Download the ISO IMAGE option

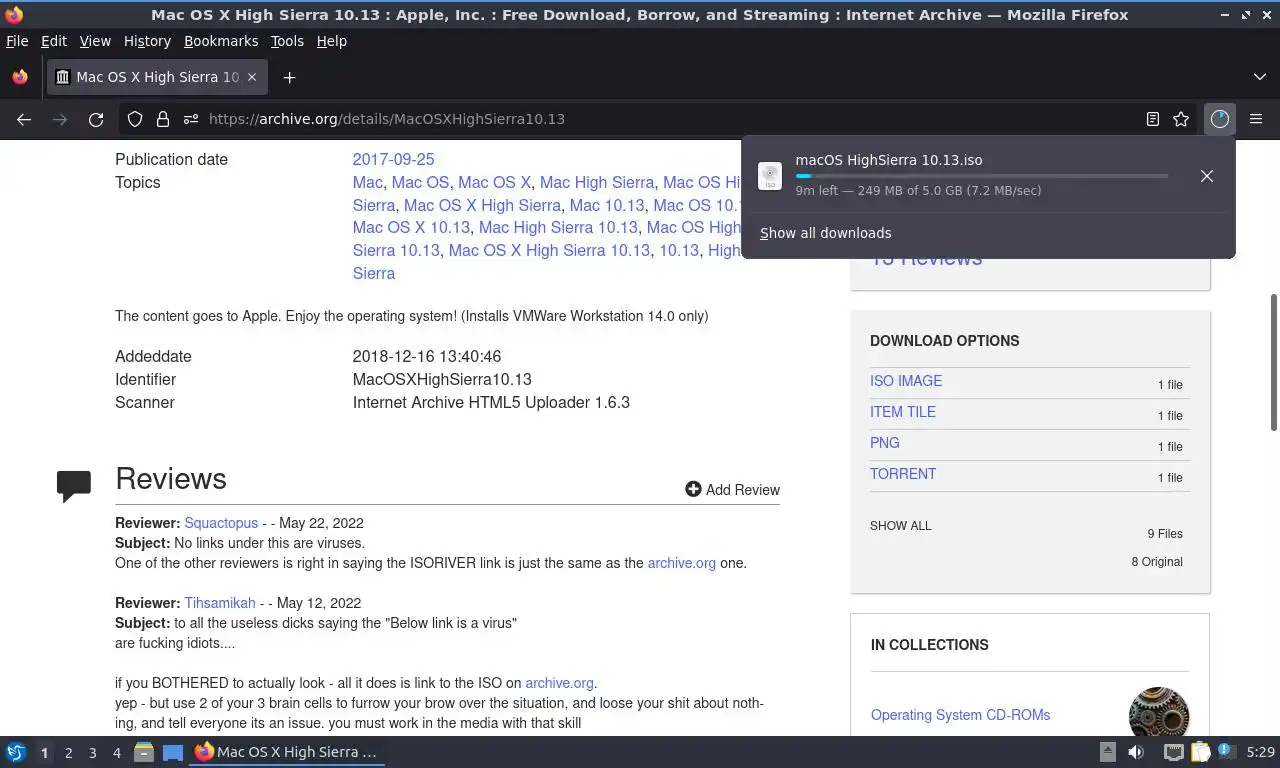click(x=906, y=381)
